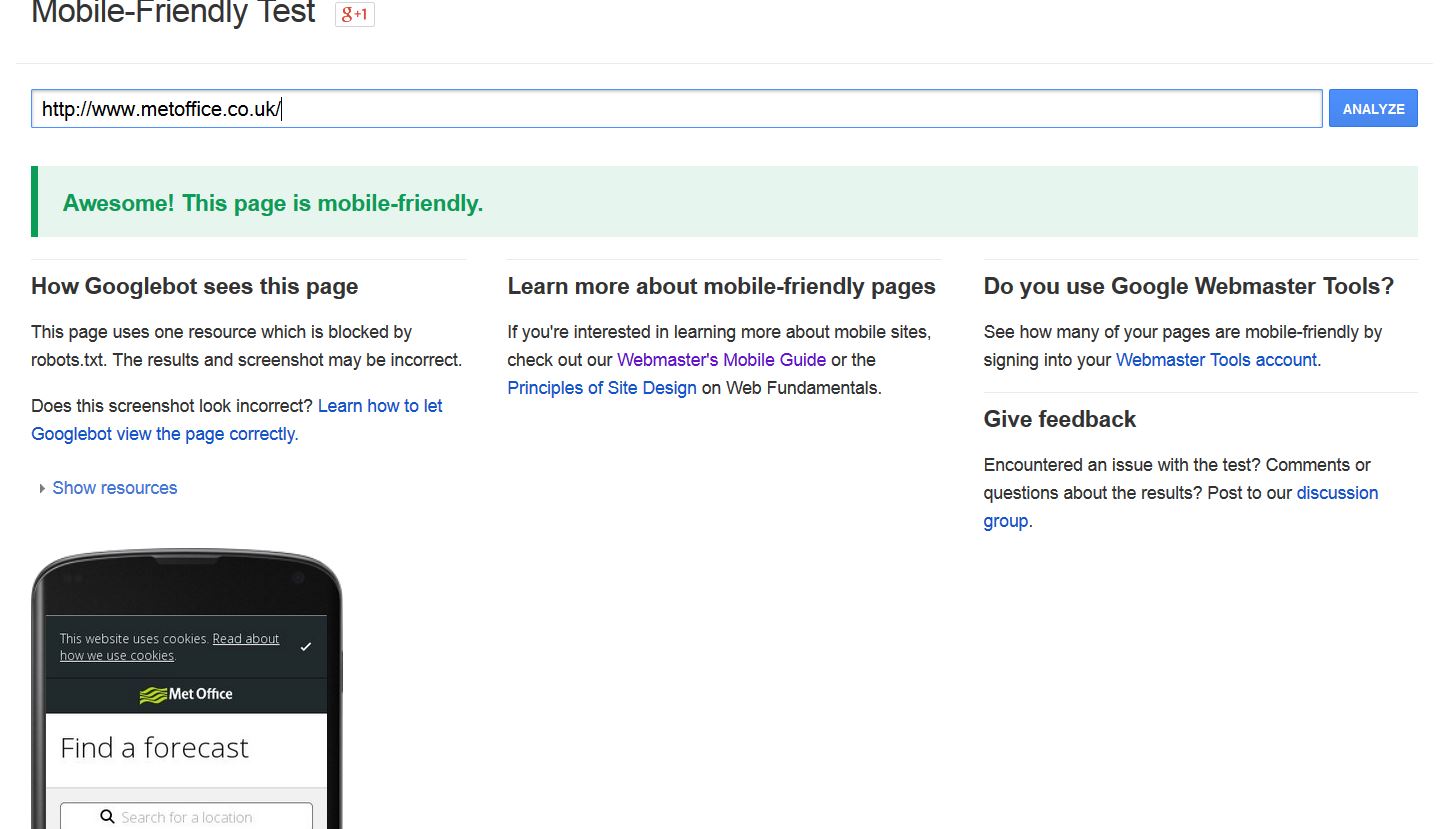Visit the discussion group link

click(x=1337, y=493)
